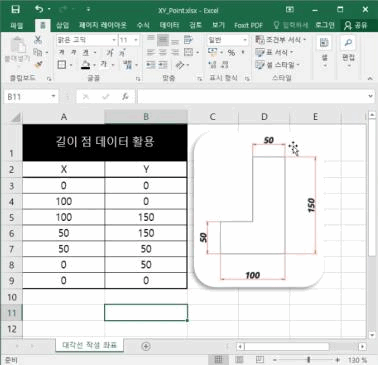This screenshot has height=365, width=378.
Task: Apply percent style (%)
Action: pos(231,52)
